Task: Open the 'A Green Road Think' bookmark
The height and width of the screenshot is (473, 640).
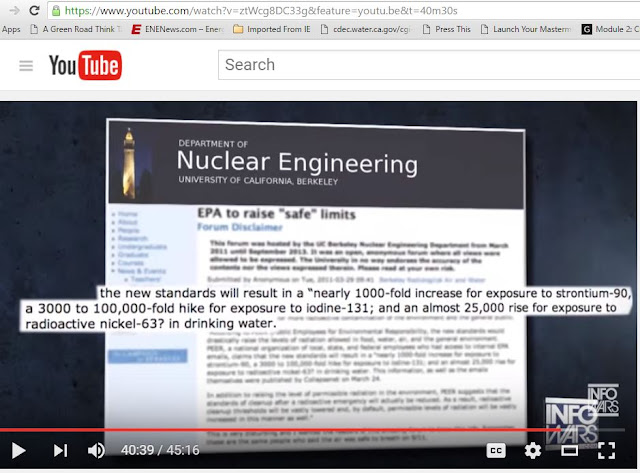Action: pyautogui.click(x=76, y=29)
